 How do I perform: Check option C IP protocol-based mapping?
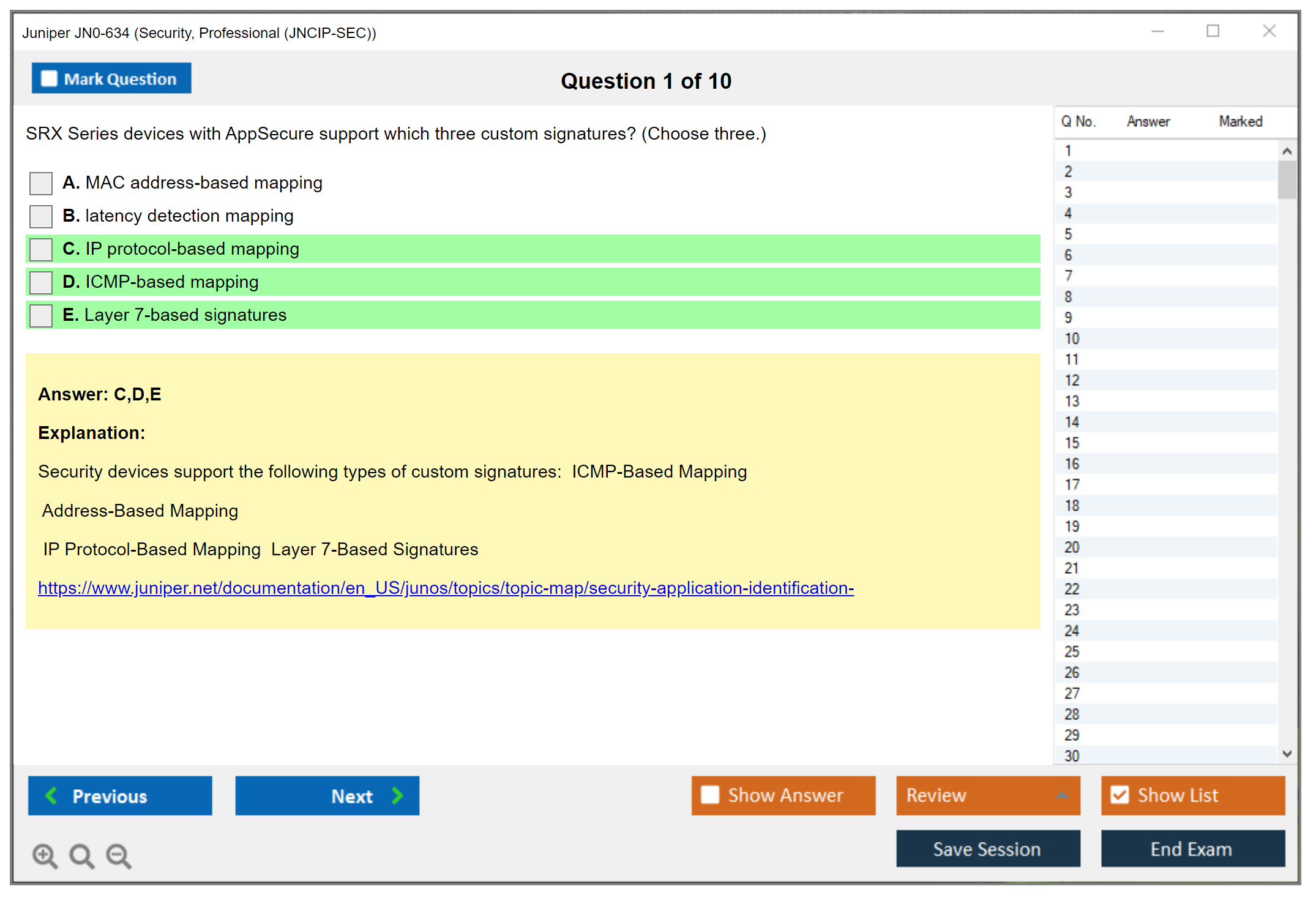pos(41,249)
